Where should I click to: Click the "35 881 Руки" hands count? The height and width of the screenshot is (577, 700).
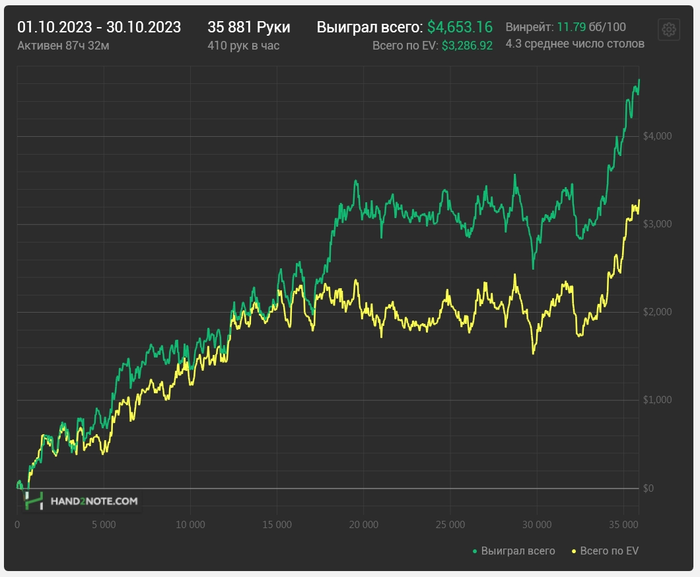[249, 27]
